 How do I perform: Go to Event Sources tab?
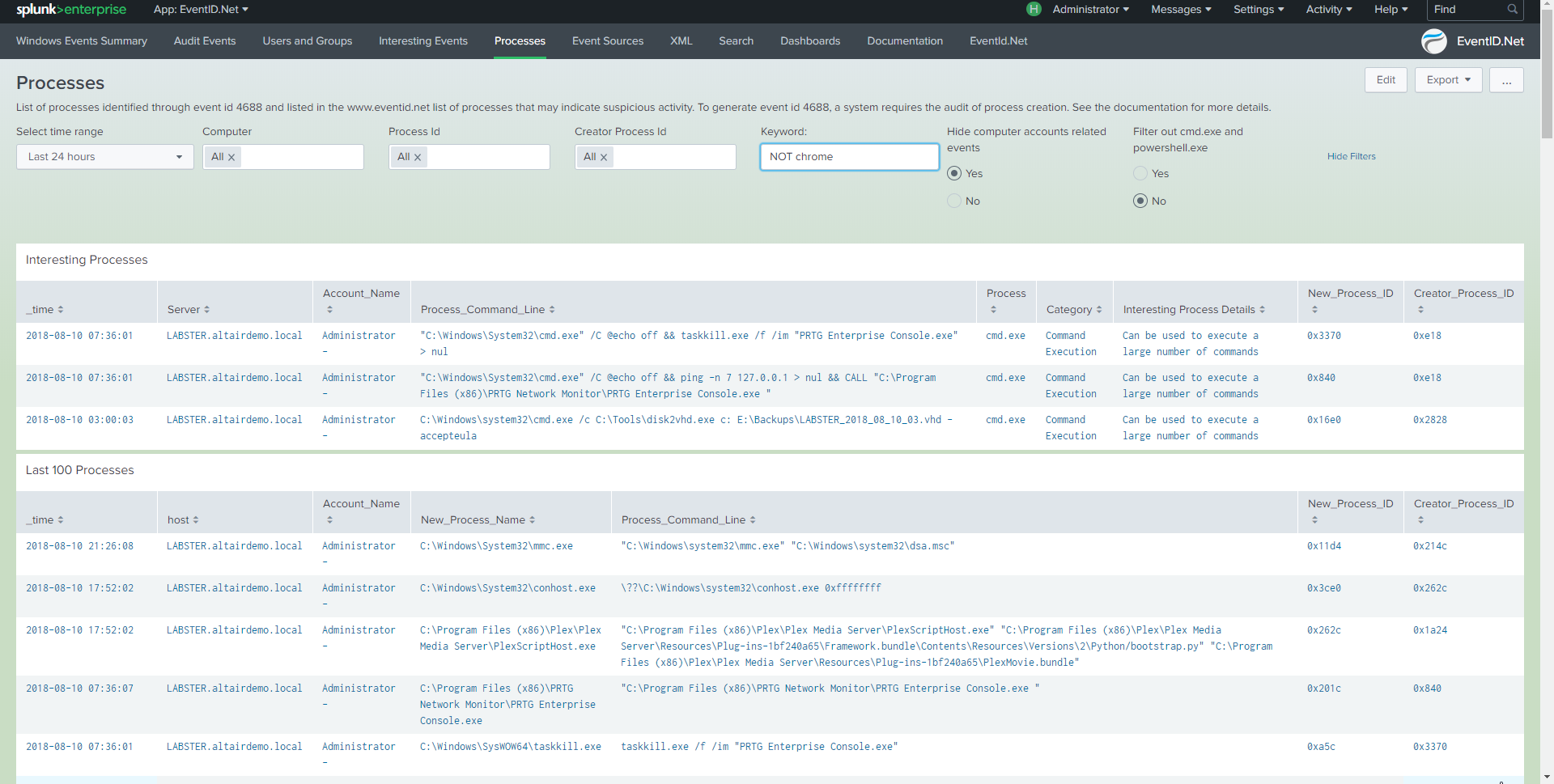click(608, 41)
